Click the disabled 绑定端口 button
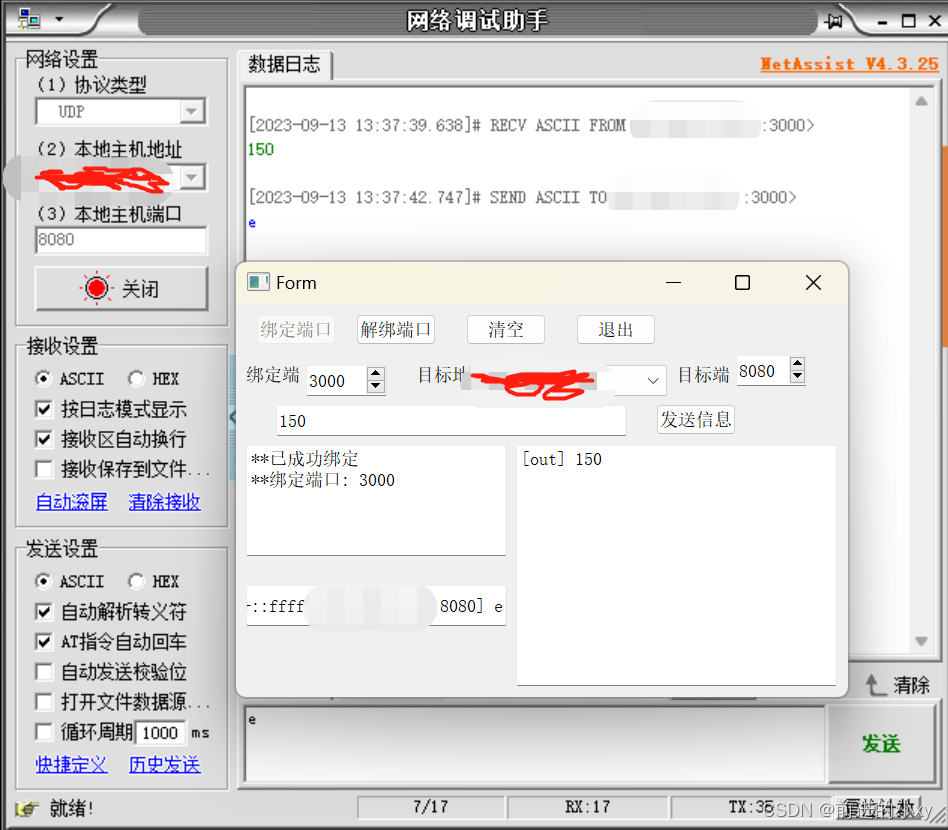 tap(296, 329)
